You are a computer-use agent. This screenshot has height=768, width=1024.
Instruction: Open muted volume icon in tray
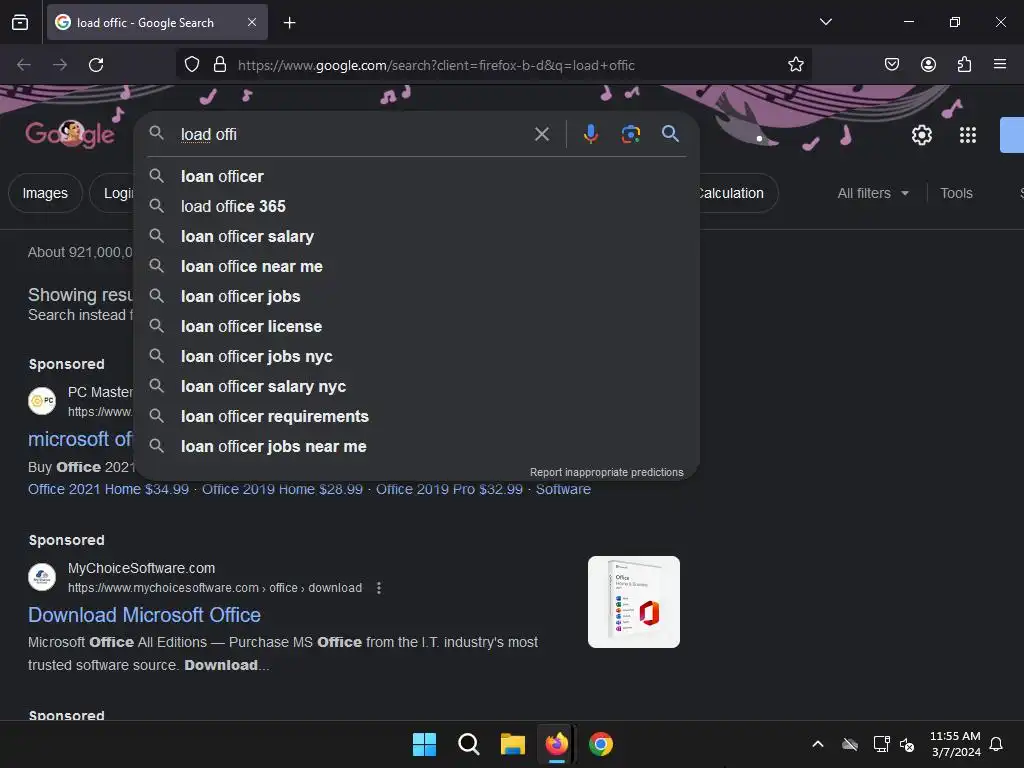point(907,744)
